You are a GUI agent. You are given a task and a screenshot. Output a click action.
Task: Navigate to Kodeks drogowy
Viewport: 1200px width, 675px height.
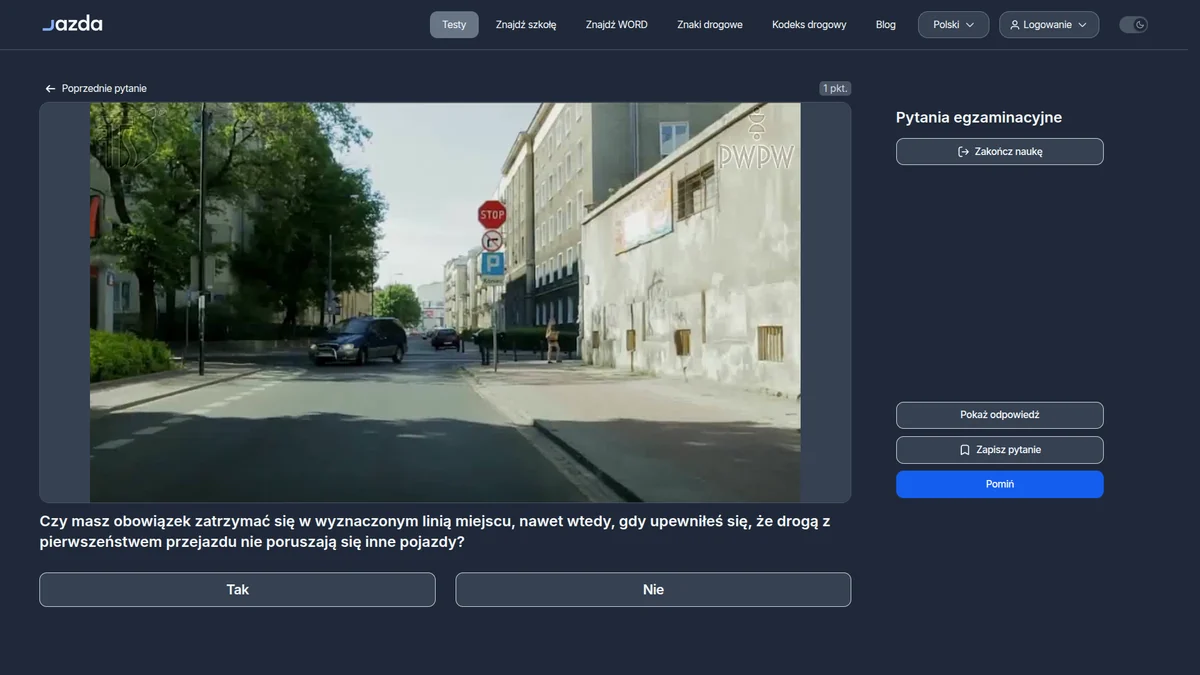(809, 25)
